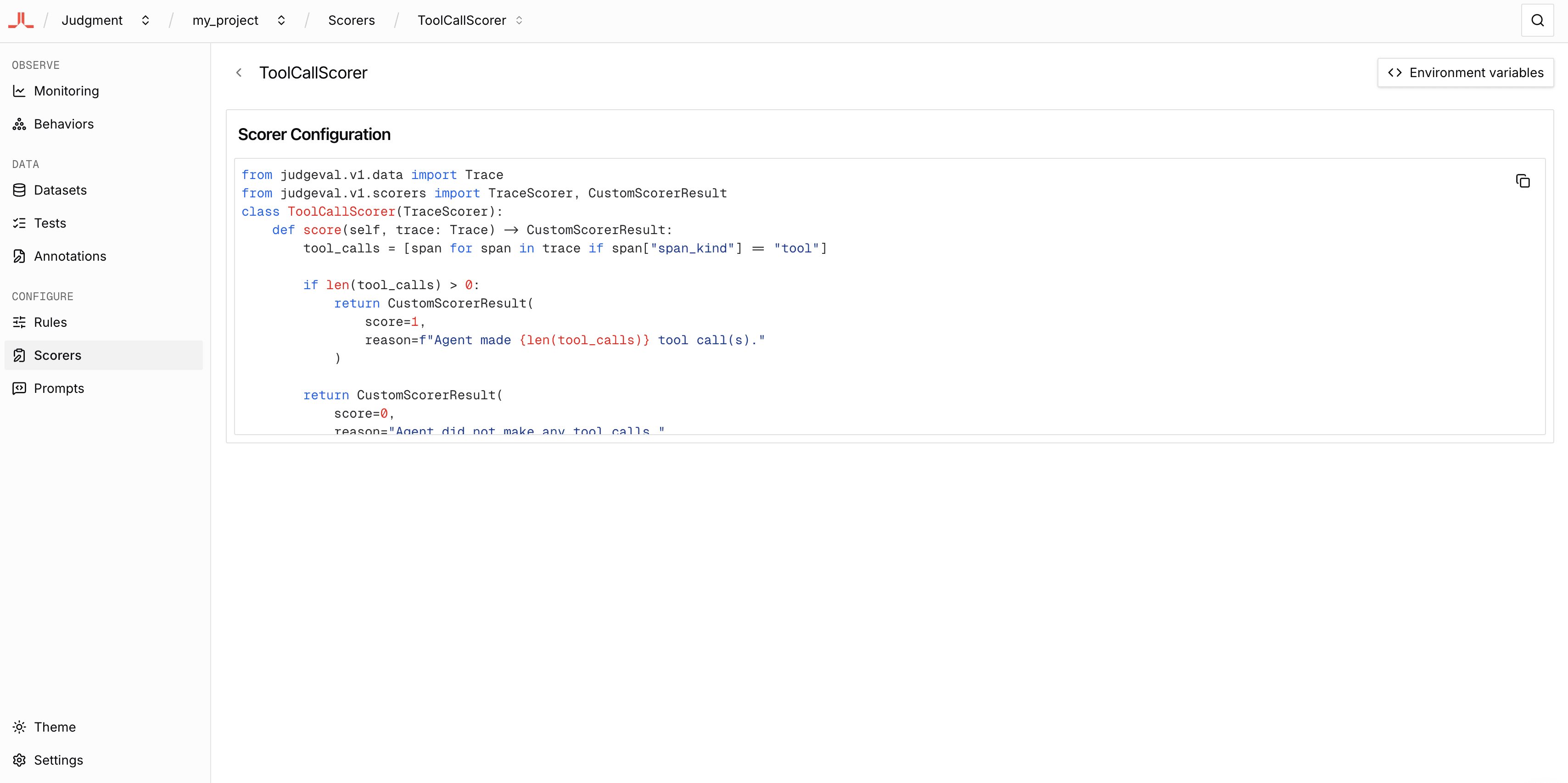This screenshot has width=1568, height=783.
Task: Open Datasets in the sidebar
Action: pos(60,190)
